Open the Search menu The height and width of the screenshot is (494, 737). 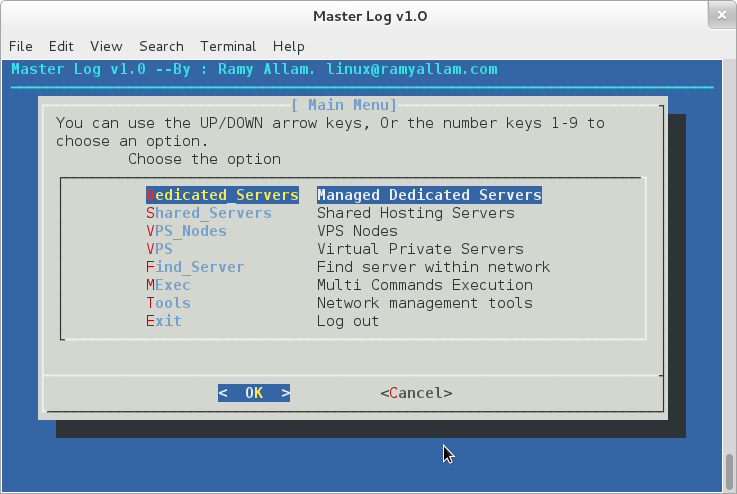pos(161,46)
